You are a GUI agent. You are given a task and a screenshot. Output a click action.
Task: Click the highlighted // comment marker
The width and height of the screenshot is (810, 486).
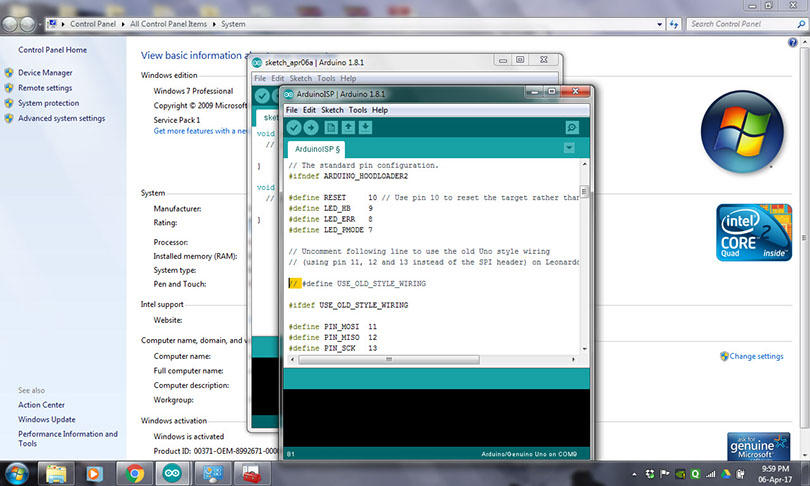point(294,284)
